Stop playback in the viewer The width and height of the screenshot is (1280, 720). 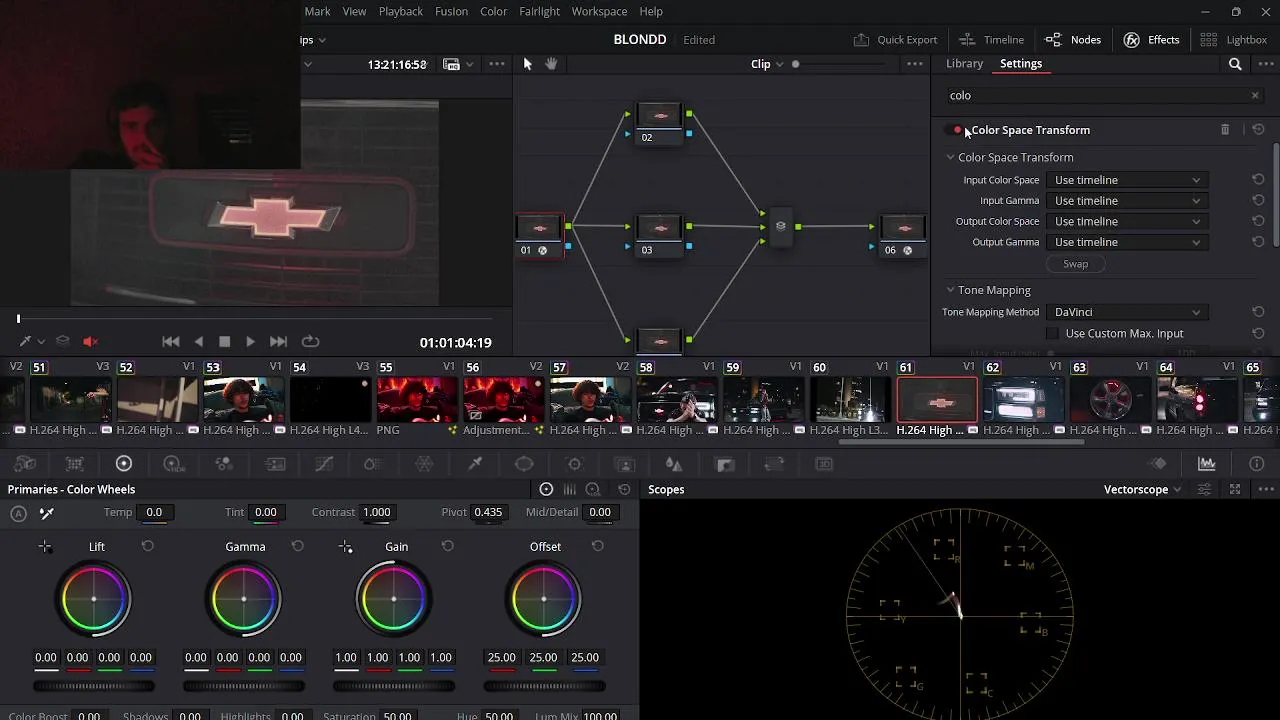click(224, 342)
